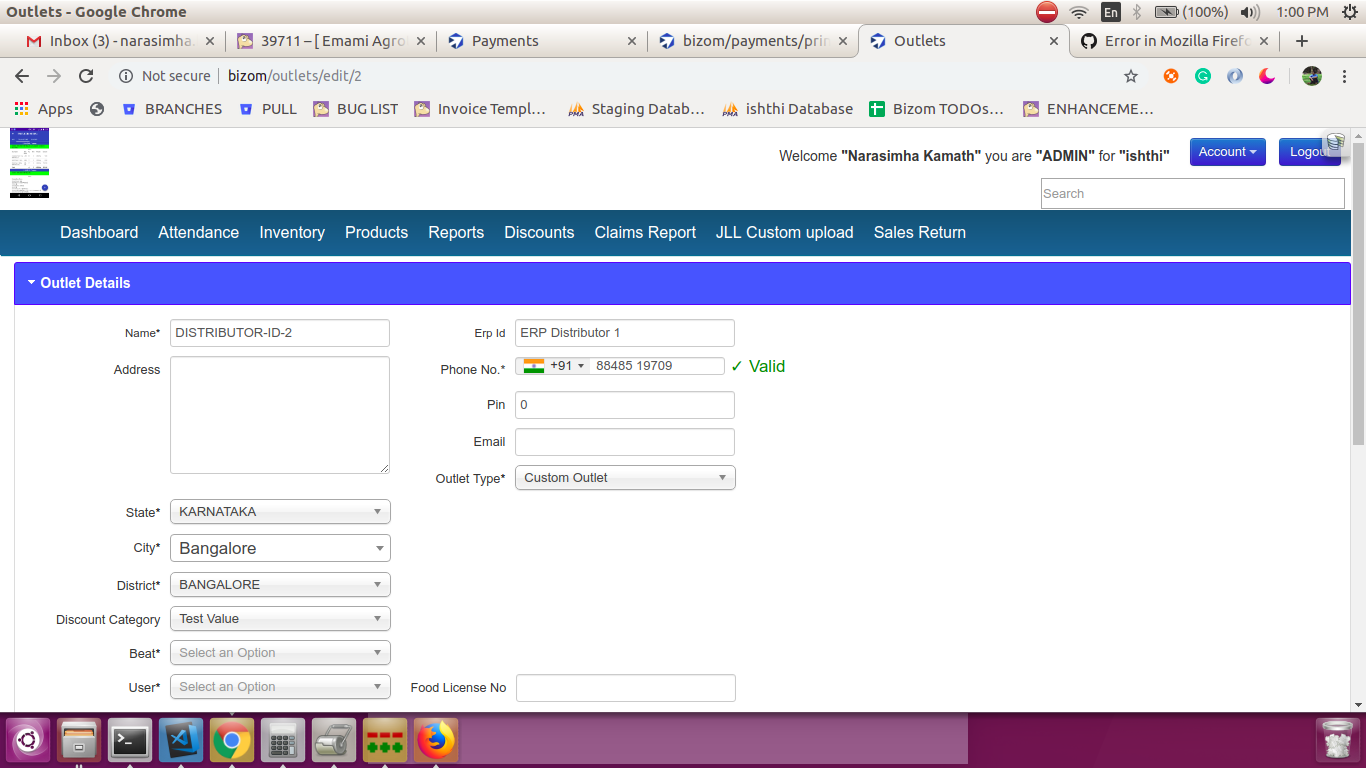1366x768 pixels.
Task: Open the Terminal from the dock
Action: tap(130, 741)
